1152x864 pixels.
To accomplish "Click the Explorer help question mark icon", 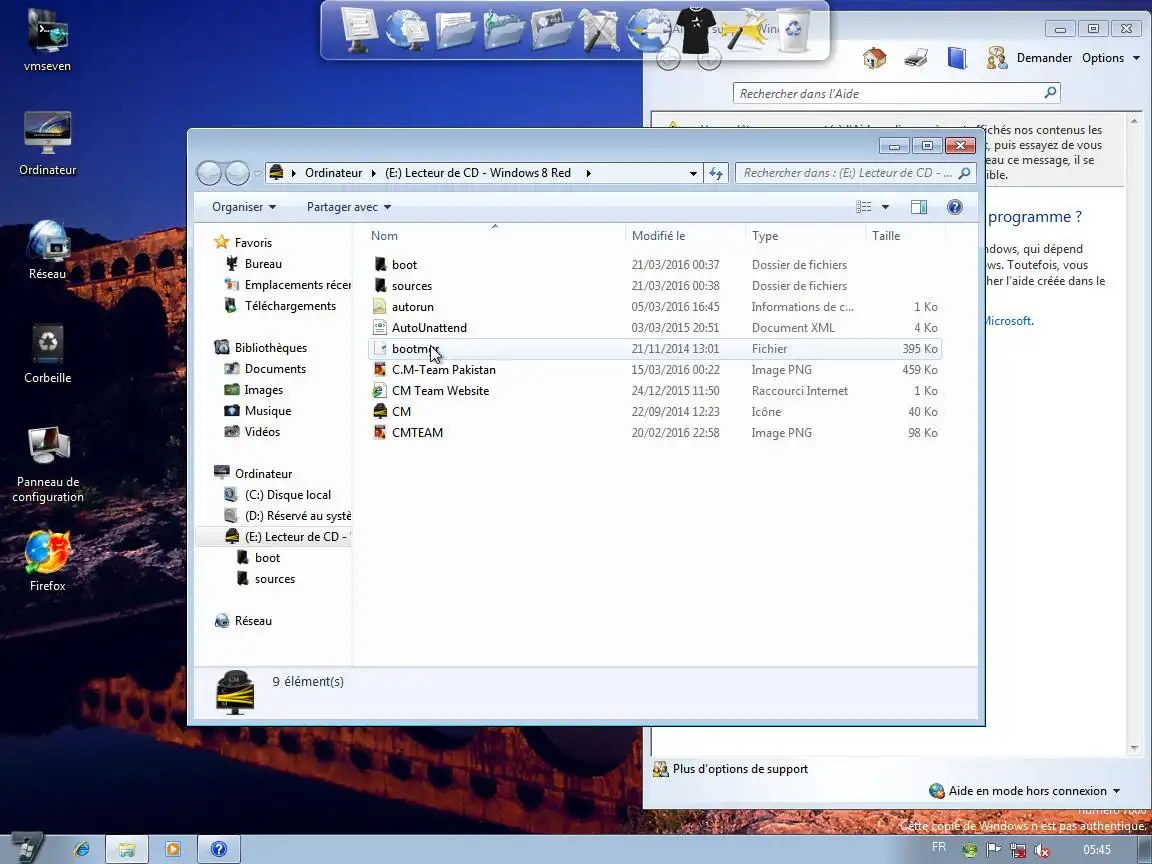I will [954, 207].
